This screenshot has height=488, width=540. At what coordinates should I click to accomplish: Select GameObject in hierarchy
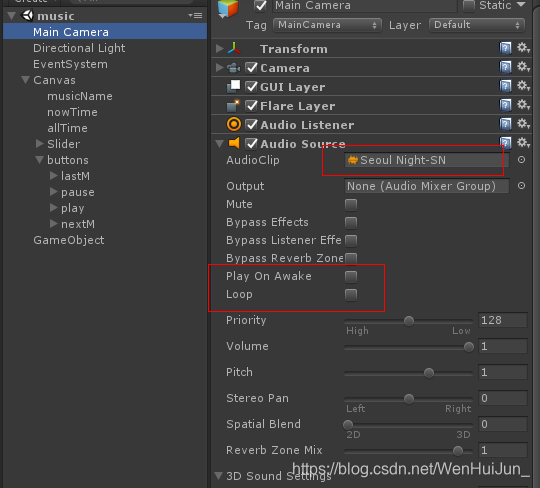pyautogui.click(x=69, y=240)
